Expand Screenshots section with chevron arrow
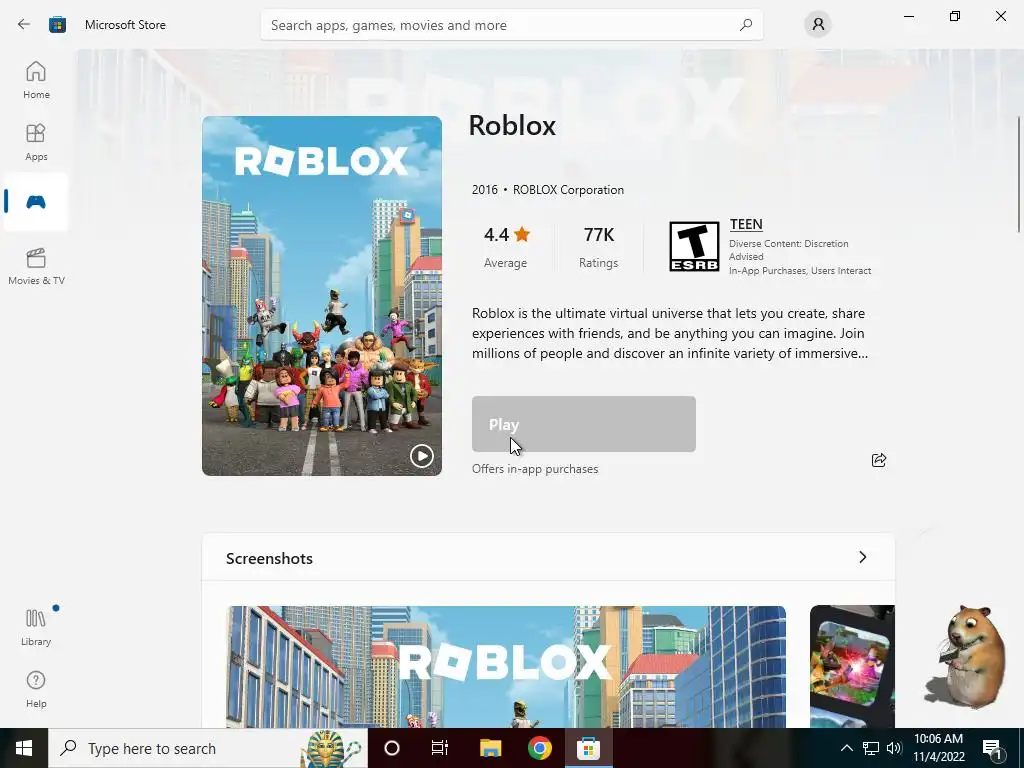1024x768 pixels. pyautogui.click(x=863, y=557)
